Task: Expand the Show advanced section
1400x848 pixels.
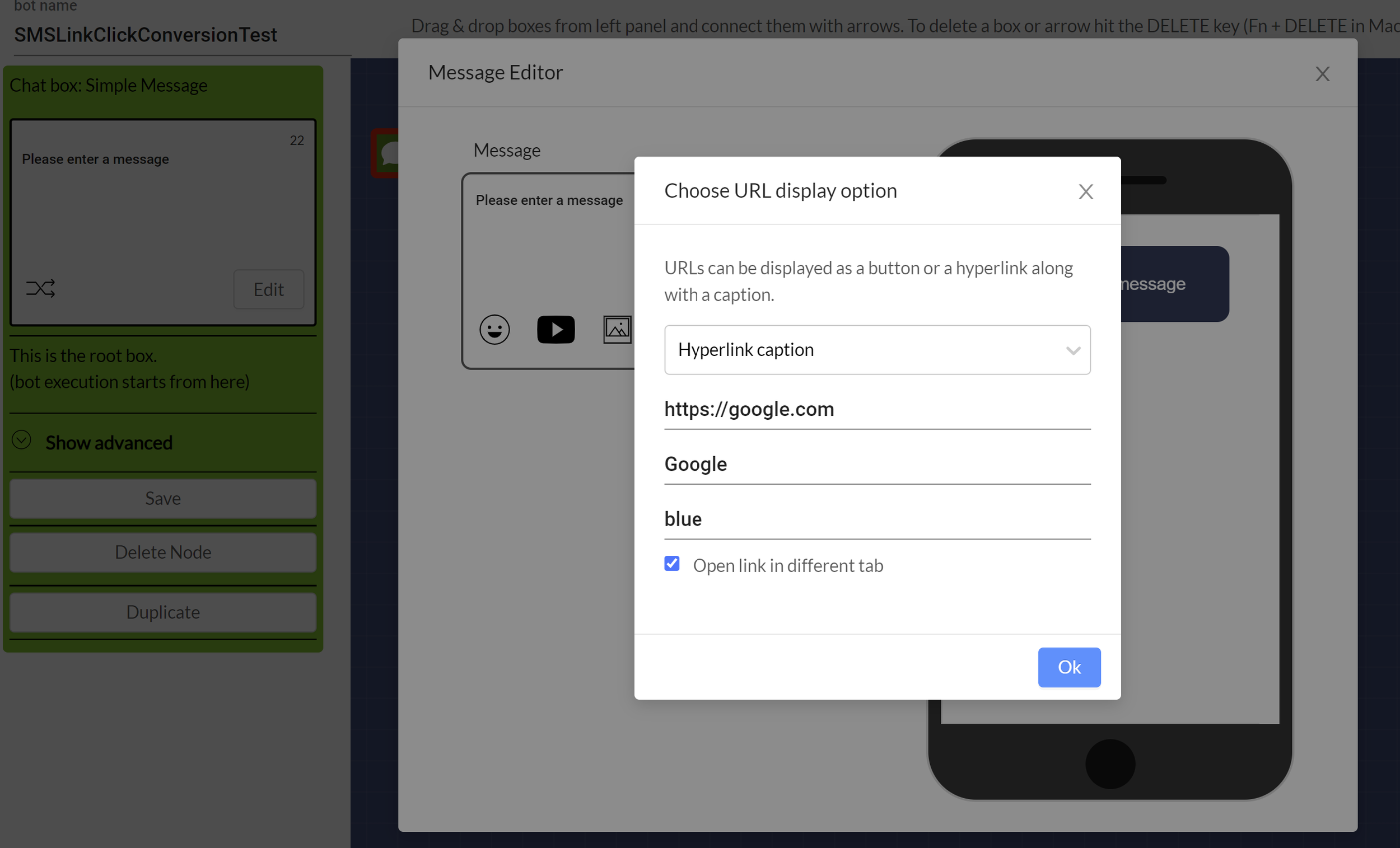Action: [x=109, y=442]
